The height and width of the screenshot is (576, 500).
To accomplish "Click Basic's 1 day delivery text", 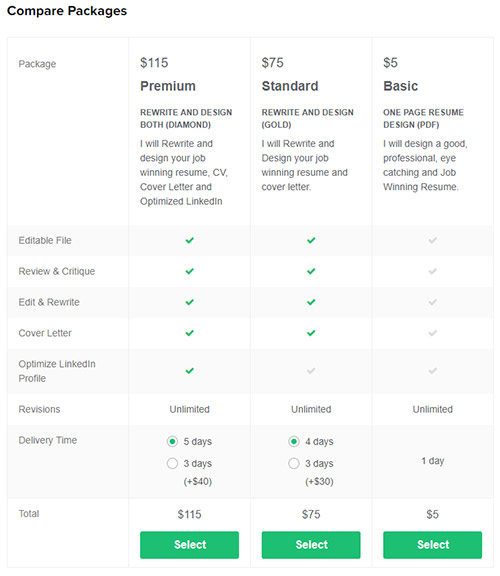I will [x=433, y=461].
